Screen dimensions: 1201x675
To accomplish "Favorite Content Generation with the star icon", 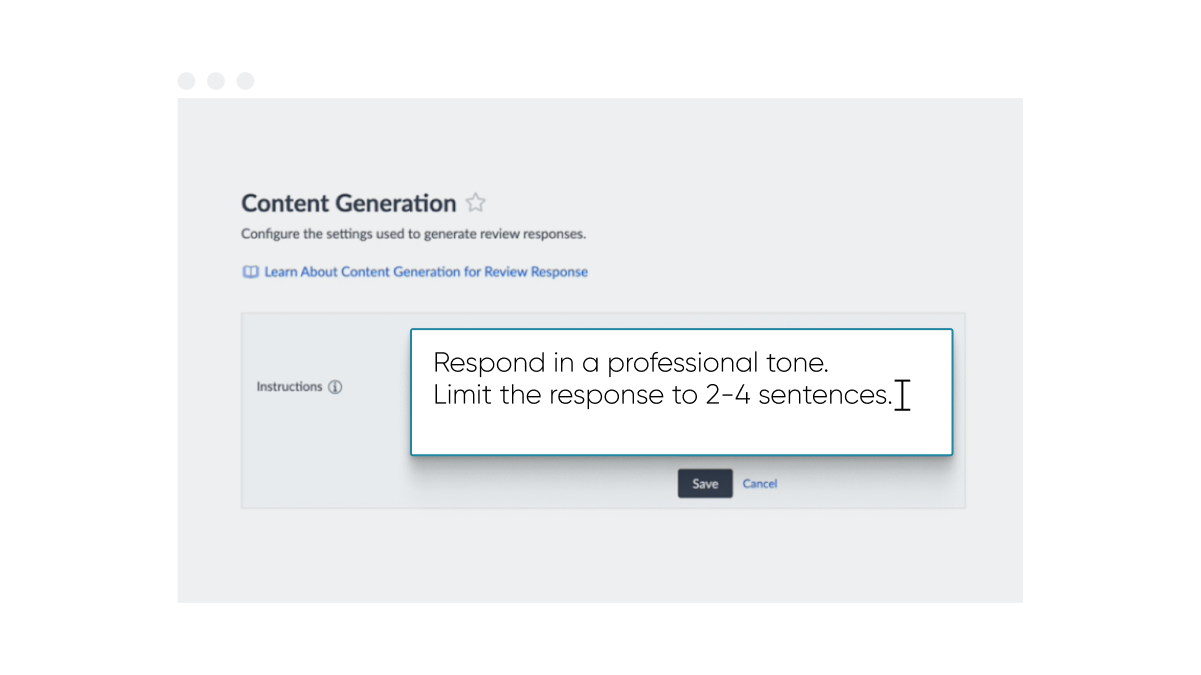I will point(476,203).
